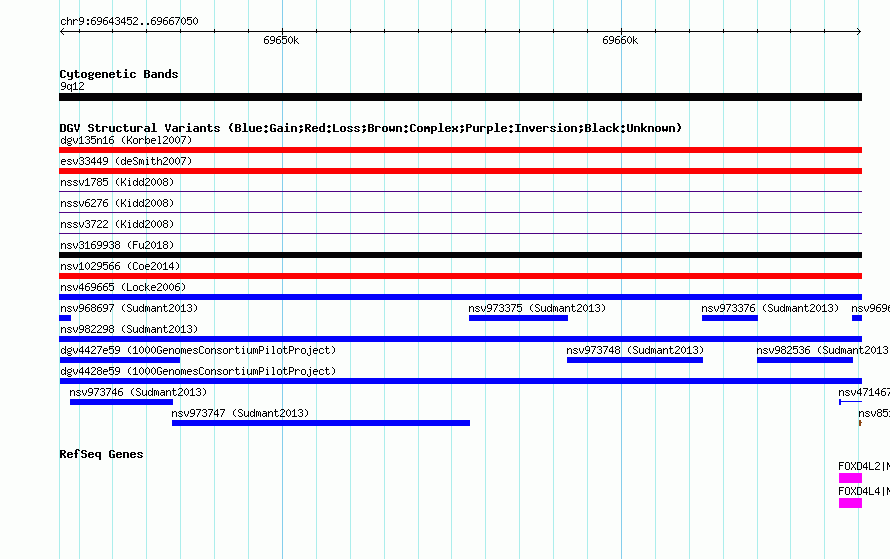Click the nssv6276 (Kidd2008) label
Viewport: 890px width, 559px height.
[x=117, y=203]
